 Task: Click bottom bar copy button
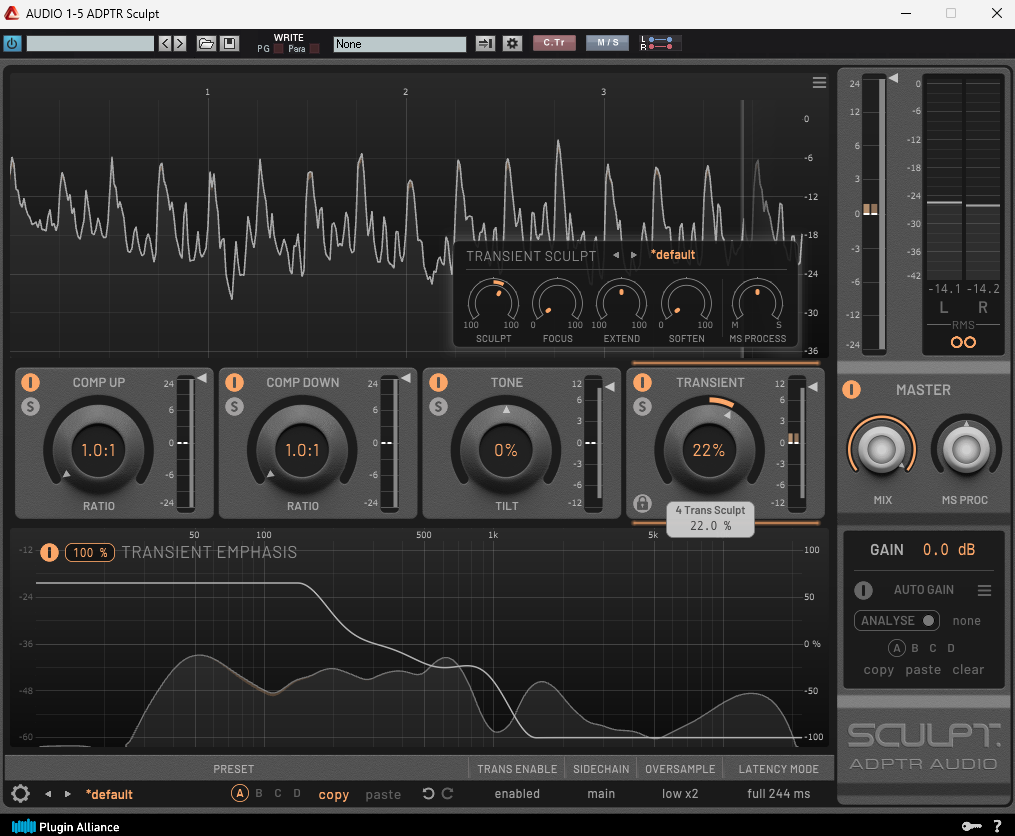333,795
